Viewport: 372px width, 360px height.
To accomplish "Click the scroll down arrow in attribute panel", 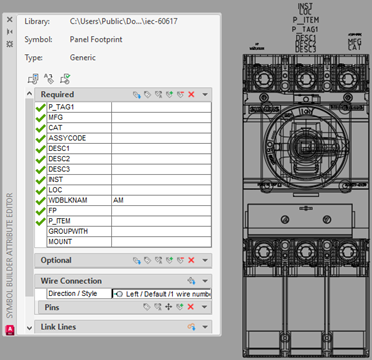I will (x=29, y=328).
